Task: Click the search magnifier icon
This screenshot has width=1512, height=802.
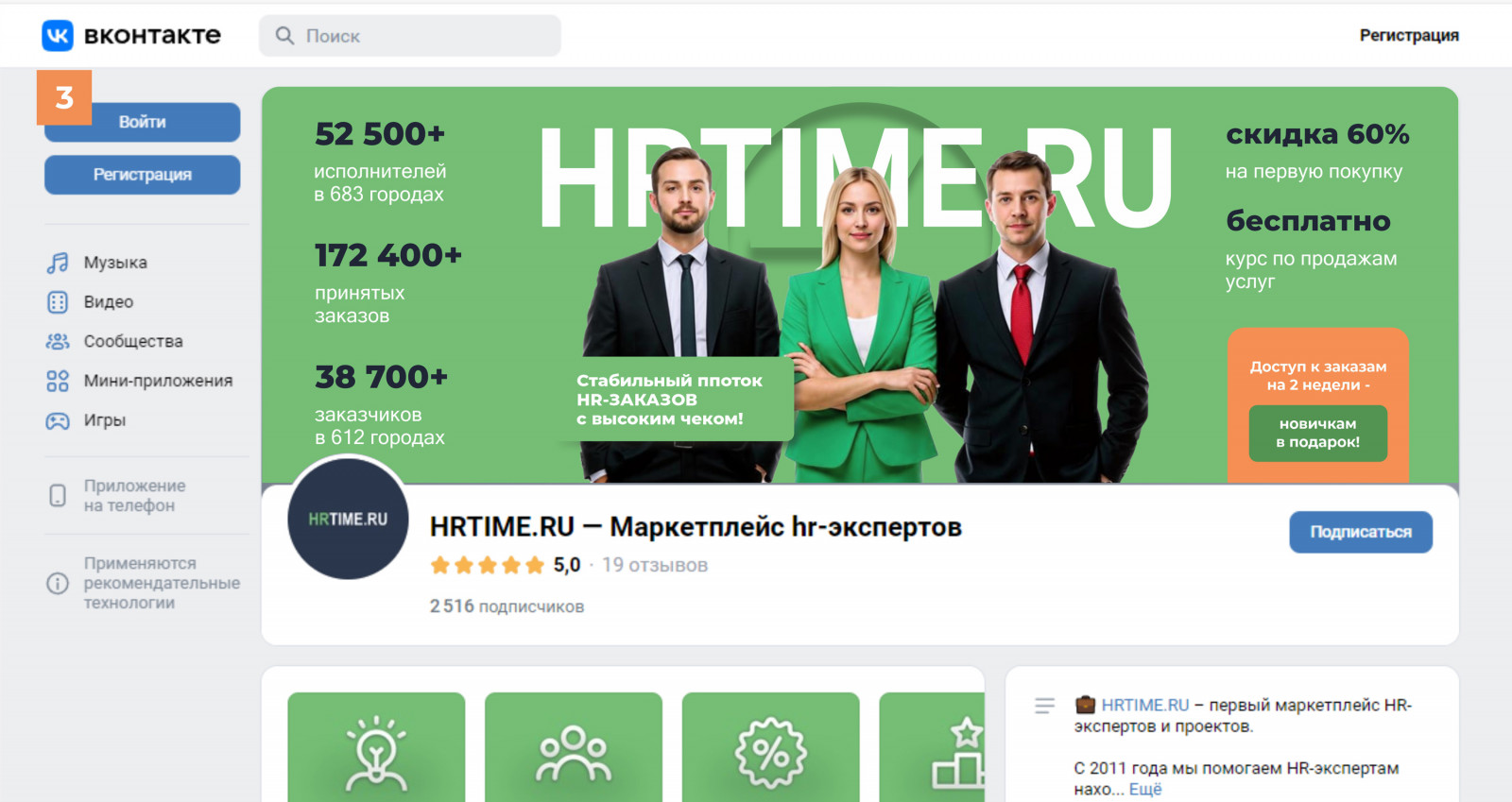Action: click(284, 36)
